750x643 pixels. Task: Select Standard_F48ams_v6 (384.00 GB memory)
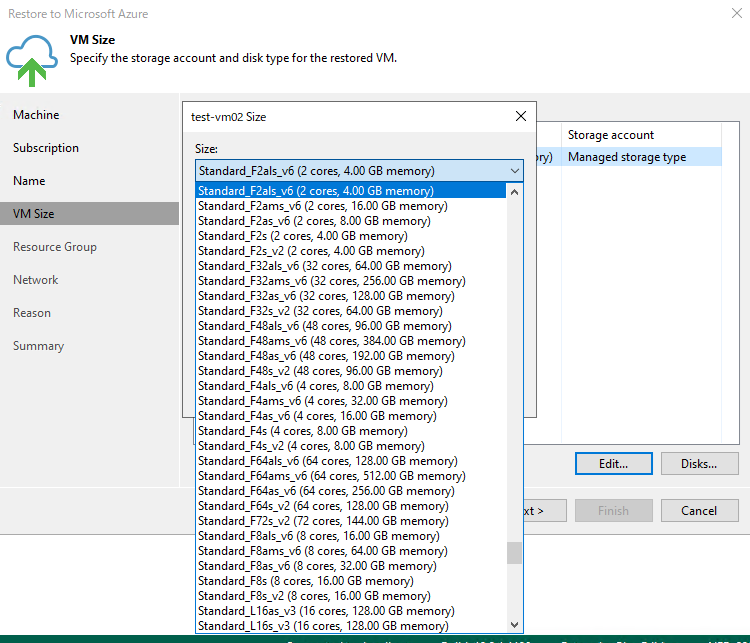[351, 341]
